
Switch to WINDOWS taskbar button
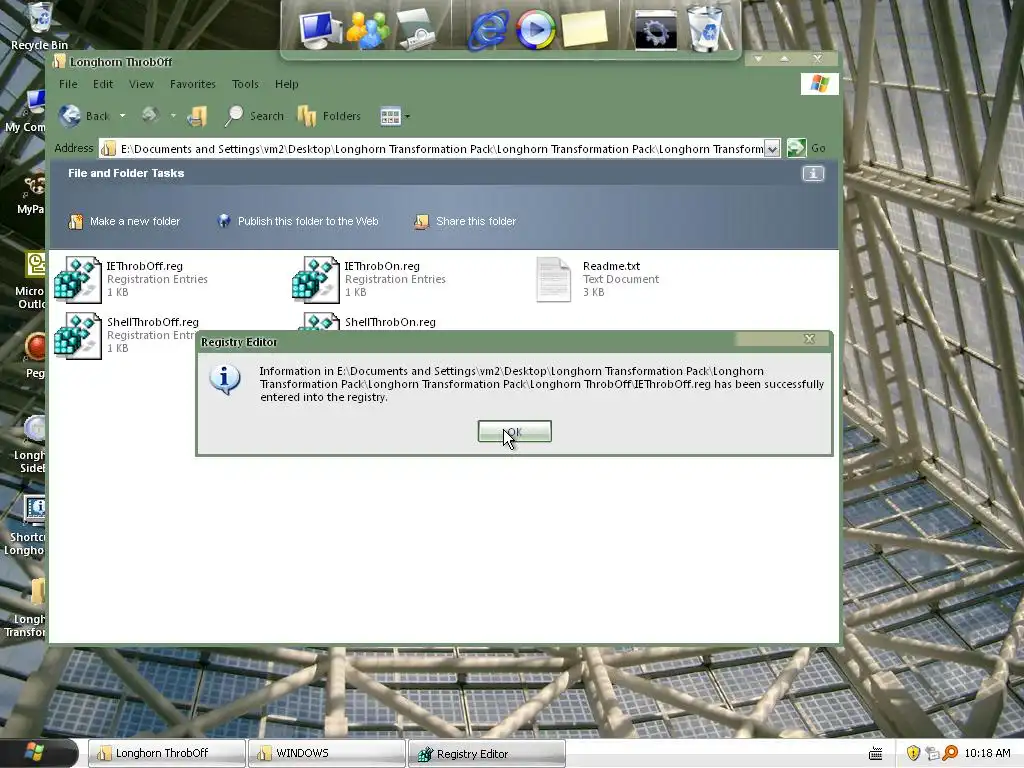click(x=327, y=753)
